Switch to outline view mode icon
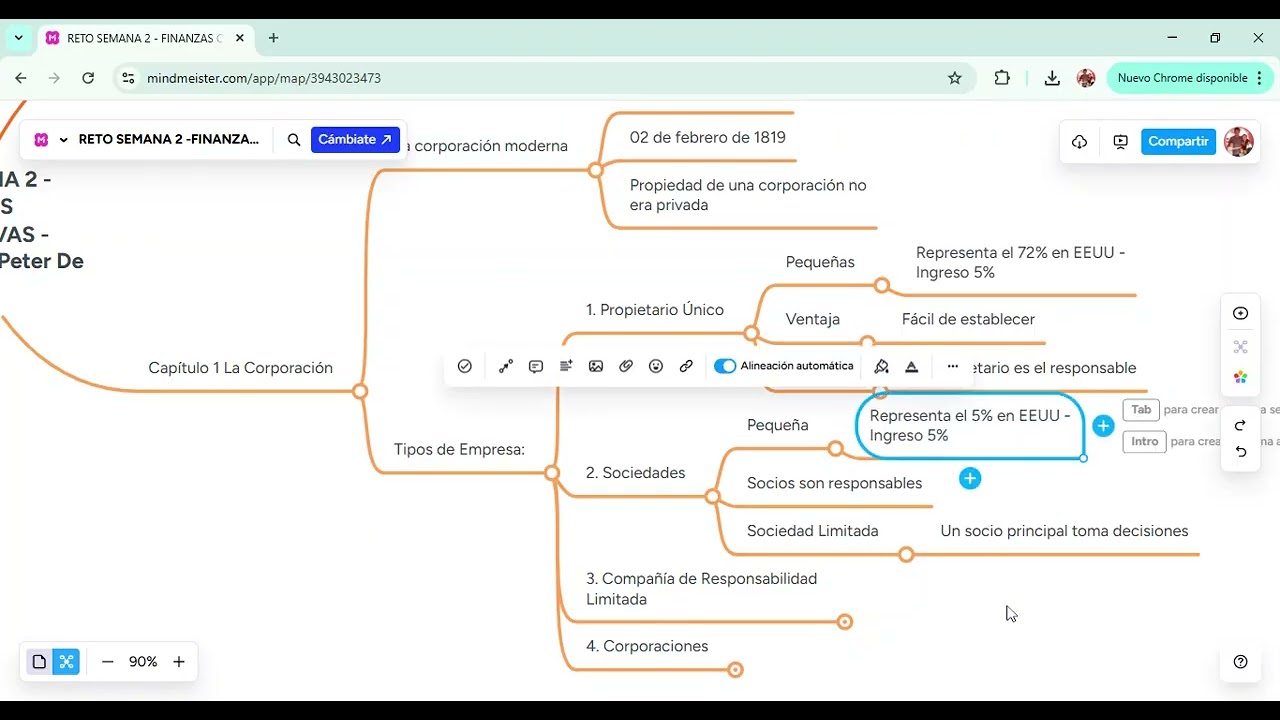This screenshot has height=720, width=1280. tap(39, 662)
